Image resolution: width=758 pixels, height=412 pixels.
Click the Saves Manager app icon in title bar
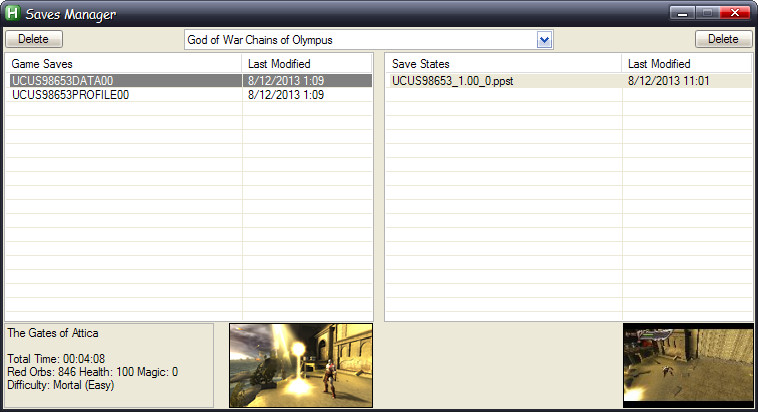(x=13, y=14)
